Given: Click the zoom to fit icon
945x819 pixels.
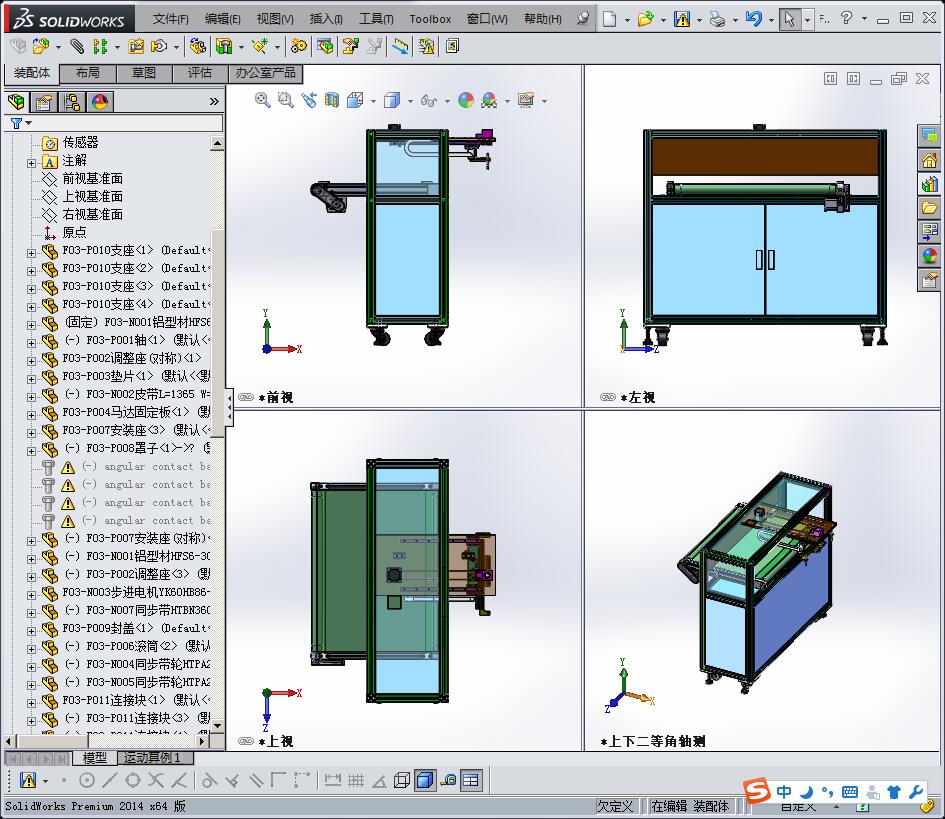Looking at the screenshot, I should 262,100.
